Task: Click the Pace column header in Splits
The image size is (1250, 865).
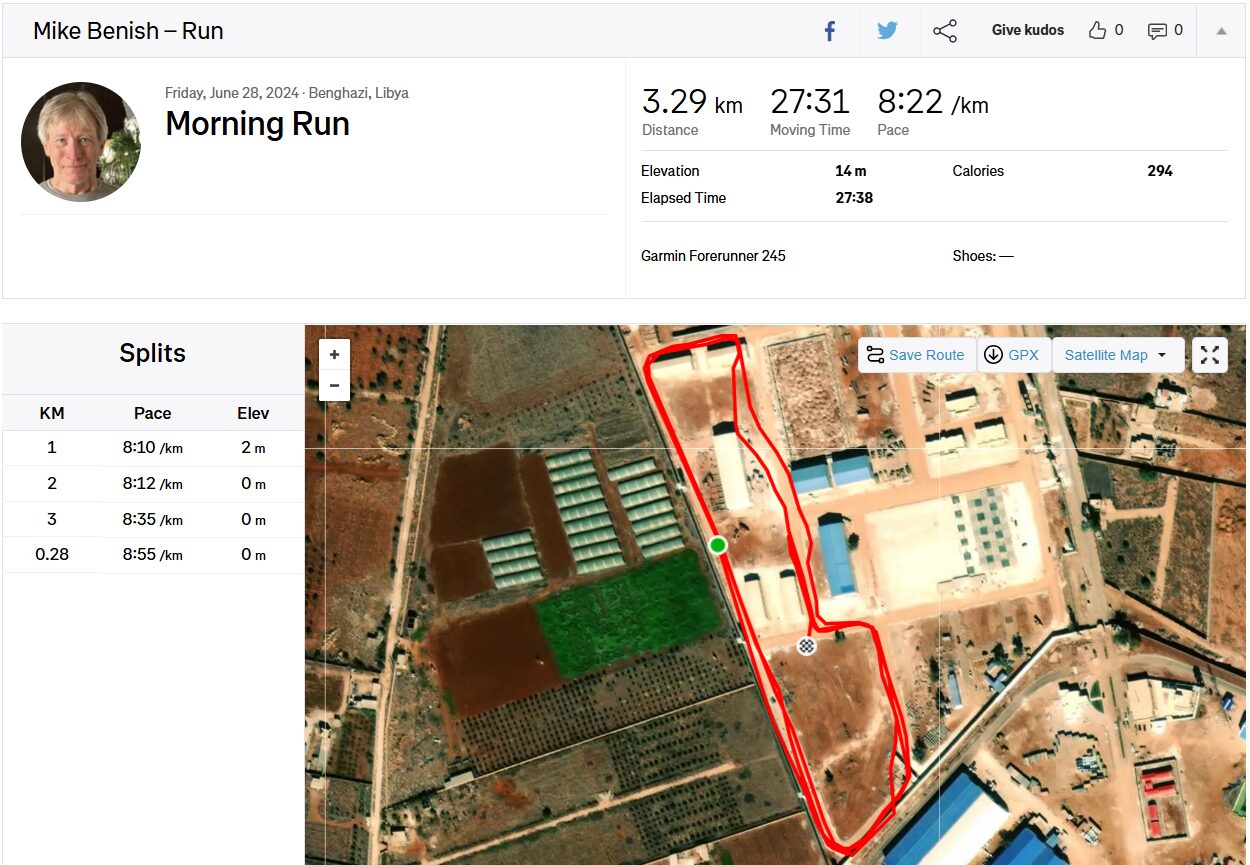Action: (x=153, y=413)
